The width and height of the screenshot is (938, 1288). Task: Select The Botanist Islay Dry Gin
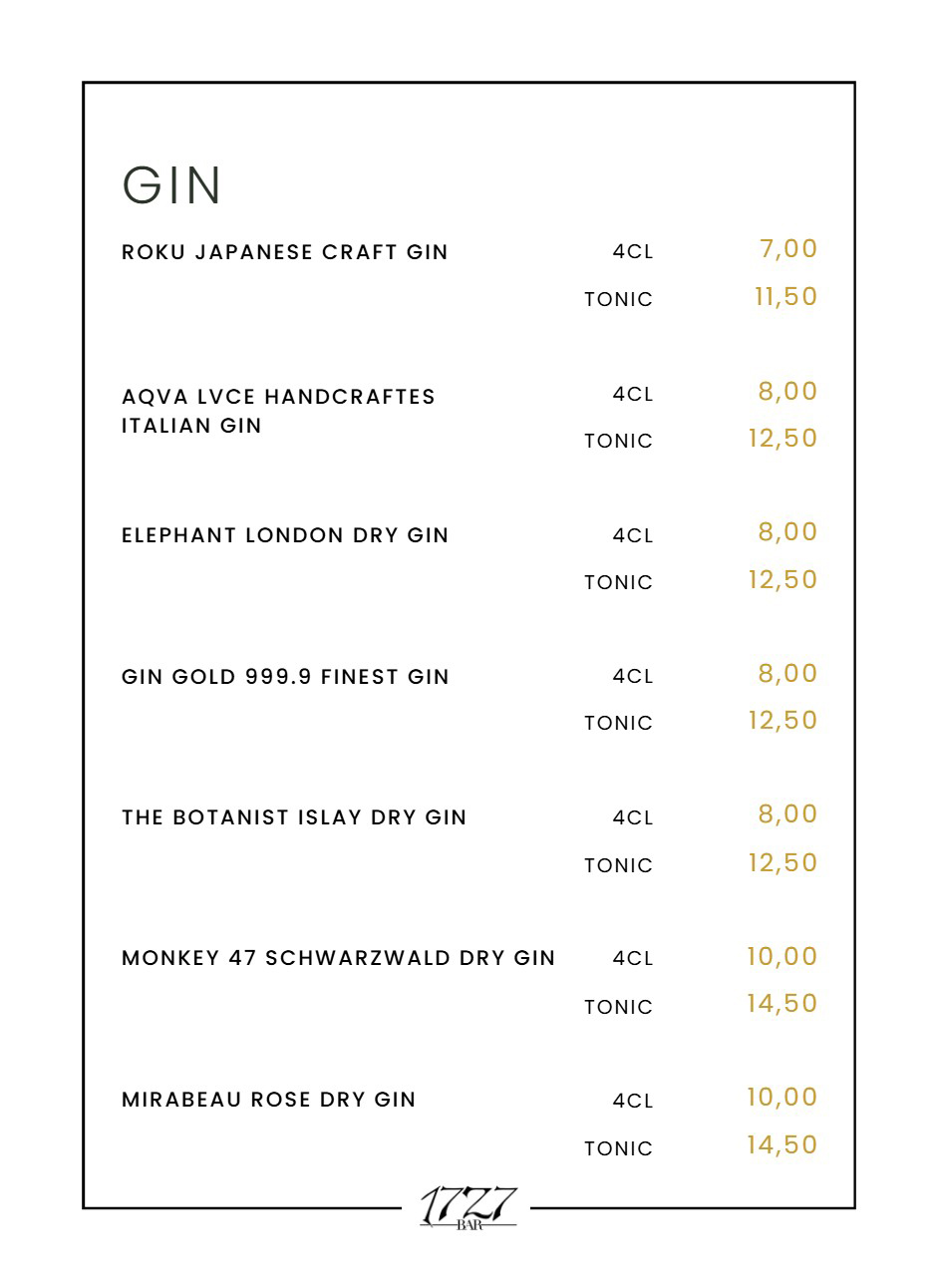coord(294,817)
